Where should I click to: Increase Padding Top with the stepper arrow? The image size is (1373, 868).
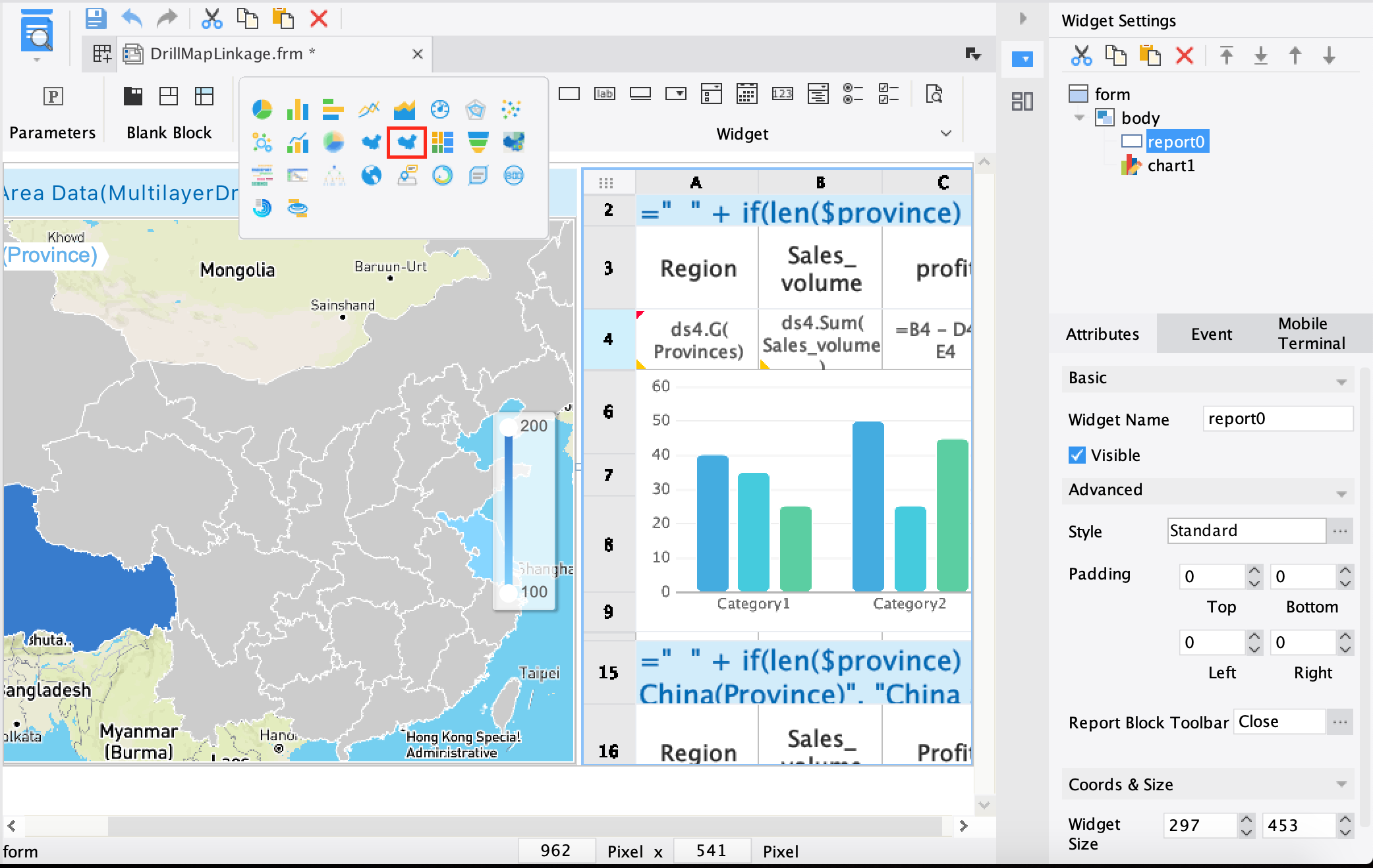click(x=1254, y=571)
